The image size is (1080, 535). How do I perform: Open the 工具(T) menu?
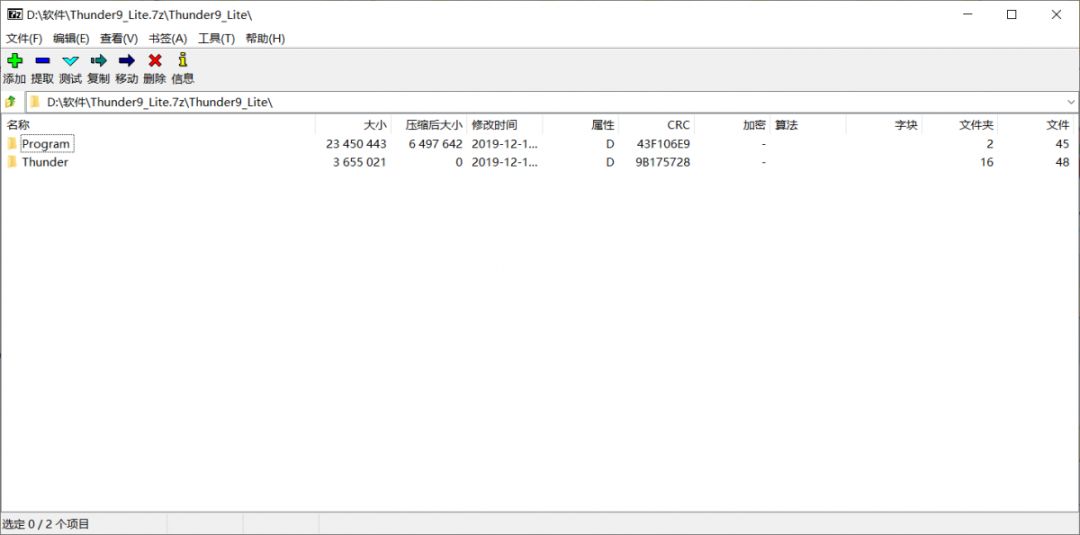[x=216, y=39]
